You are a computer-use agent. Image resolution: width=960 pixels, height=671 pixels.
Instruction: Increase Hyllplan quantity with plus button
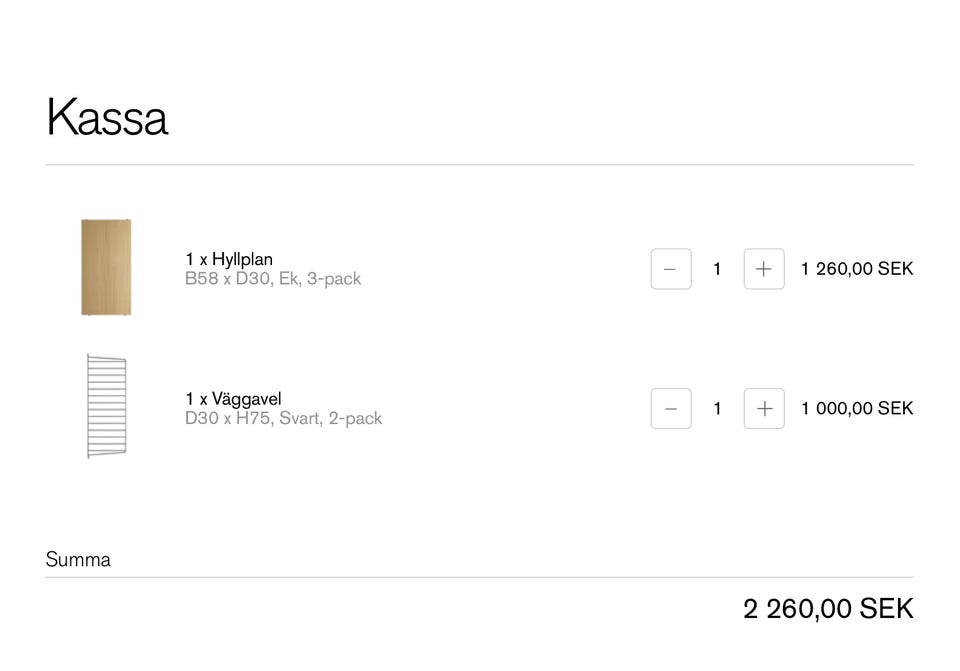[764, 269]
